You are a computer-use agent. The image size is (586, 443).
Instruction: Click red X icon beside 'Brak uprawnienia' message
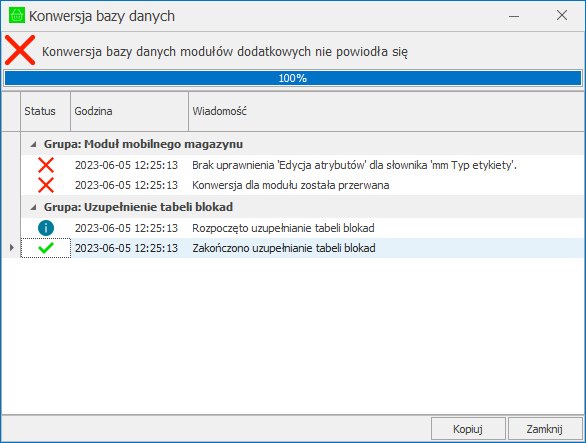click(46, 165)
